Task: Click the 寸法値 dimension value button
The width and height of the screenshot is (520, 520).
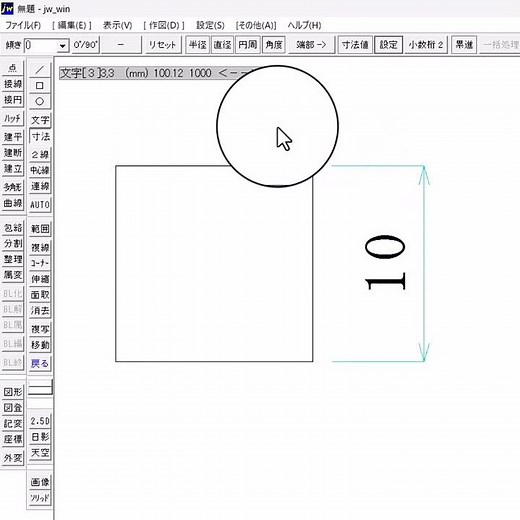Action: point(355,45)
